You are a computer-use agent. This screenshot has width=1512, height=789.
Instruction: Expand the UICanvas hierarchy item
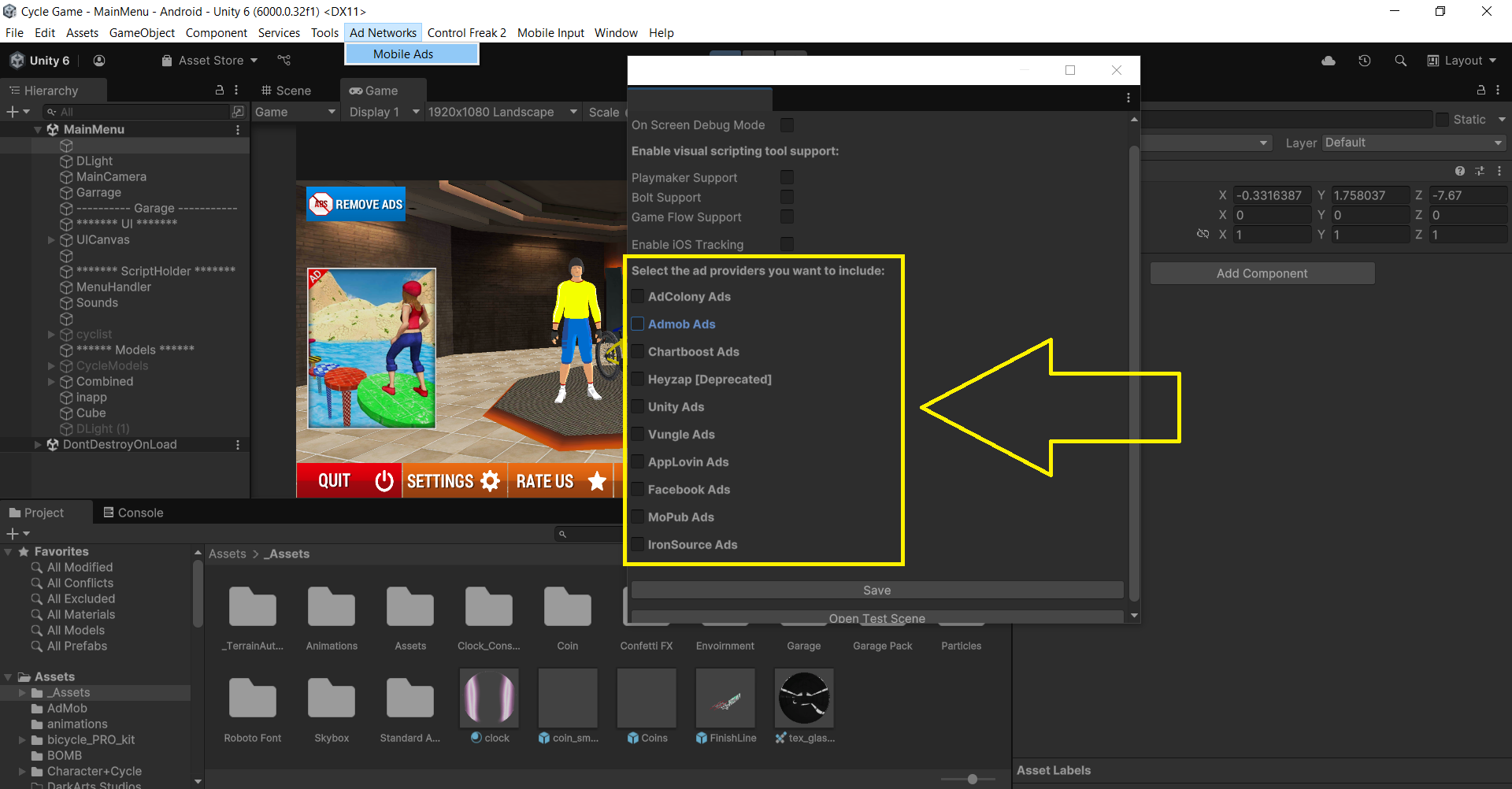pyautogui.click(x=51, y=239)
